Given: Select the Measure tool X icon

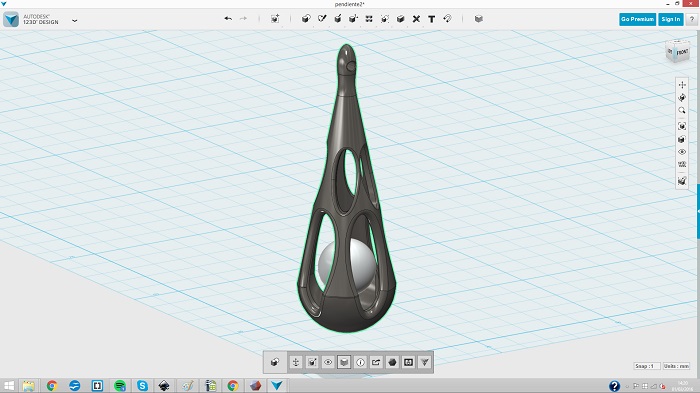Looking at the screenshot, I should coord(416,19).
